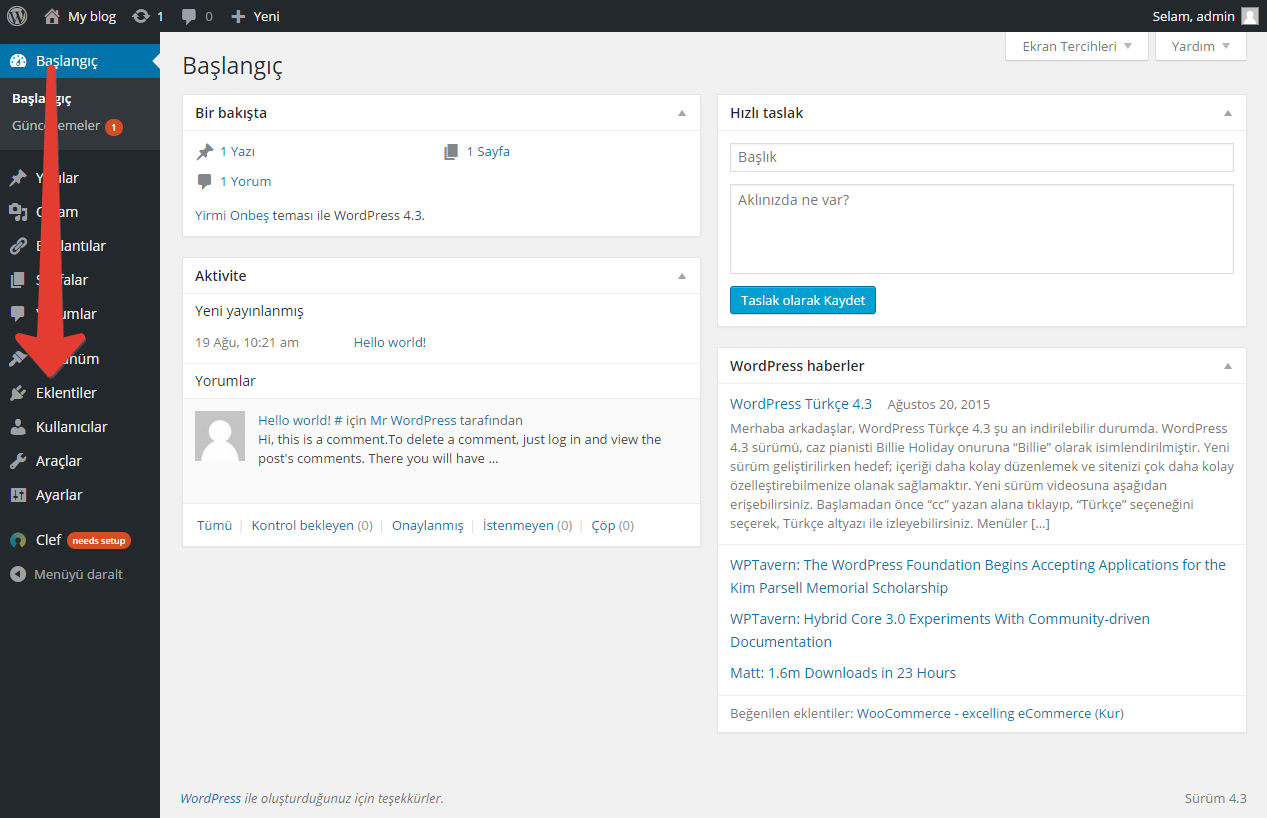This screenshot has width=1267, height=818.
Task: Collapse the Bir bakışta panel
Action: pyautogui.click(x=682, y=113)
